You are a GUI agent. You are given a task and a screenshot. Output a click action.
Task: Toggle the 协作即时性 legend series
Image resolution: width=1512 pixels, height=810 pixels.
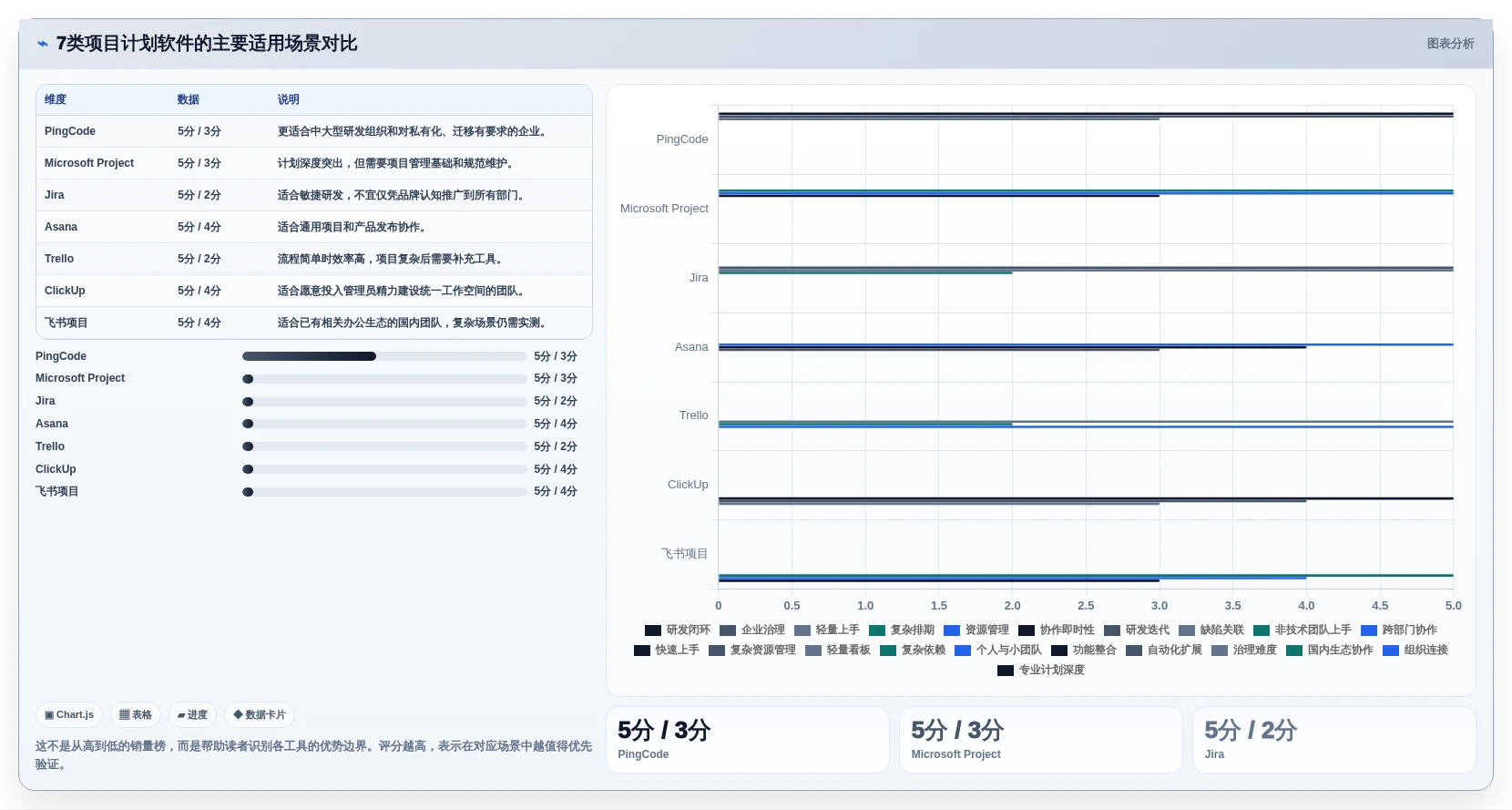[x=1057, y=631]
